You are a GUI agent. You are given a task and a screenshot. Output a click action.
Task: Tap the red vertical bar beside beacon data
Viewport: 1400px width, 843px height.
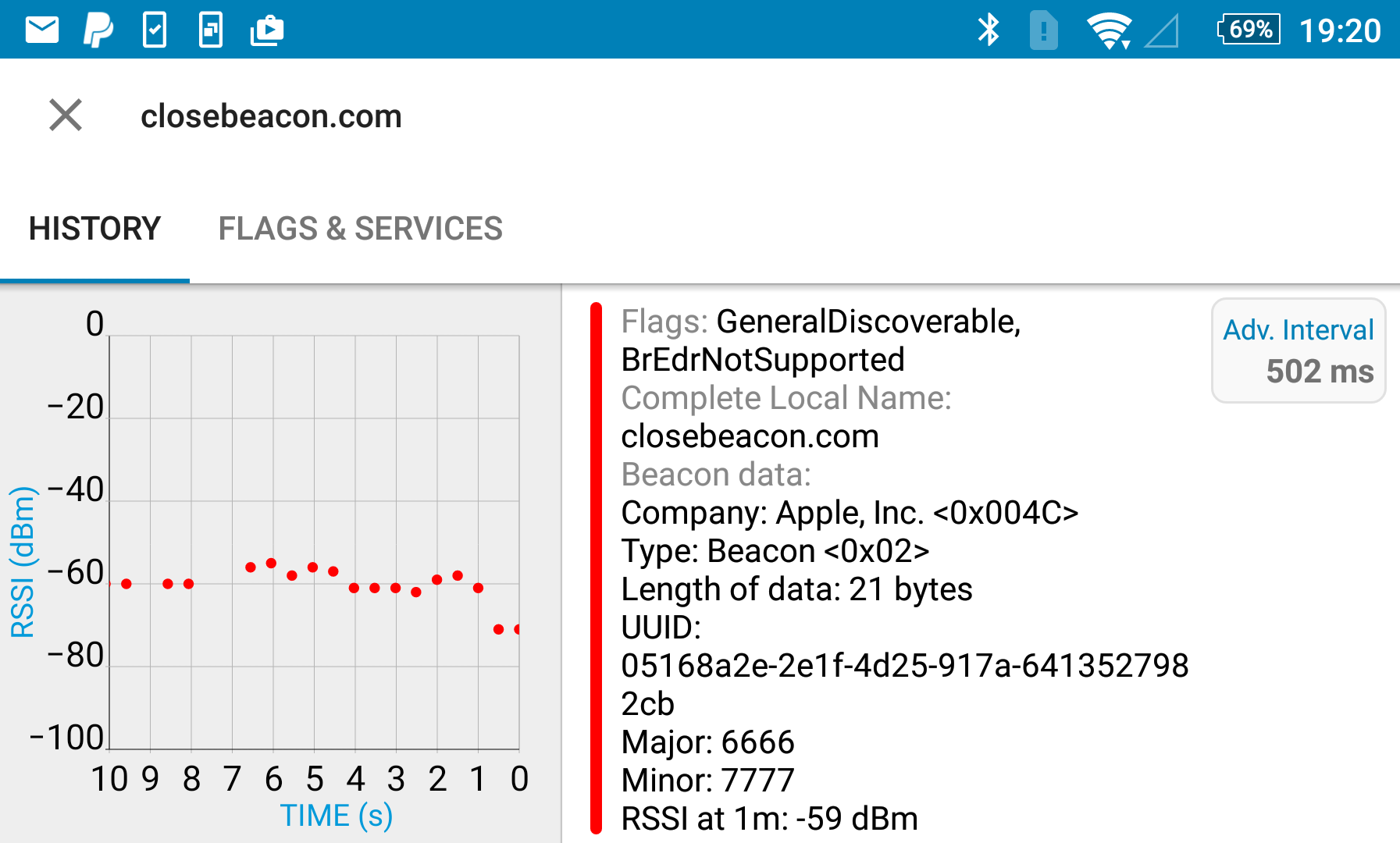[597, 568]
